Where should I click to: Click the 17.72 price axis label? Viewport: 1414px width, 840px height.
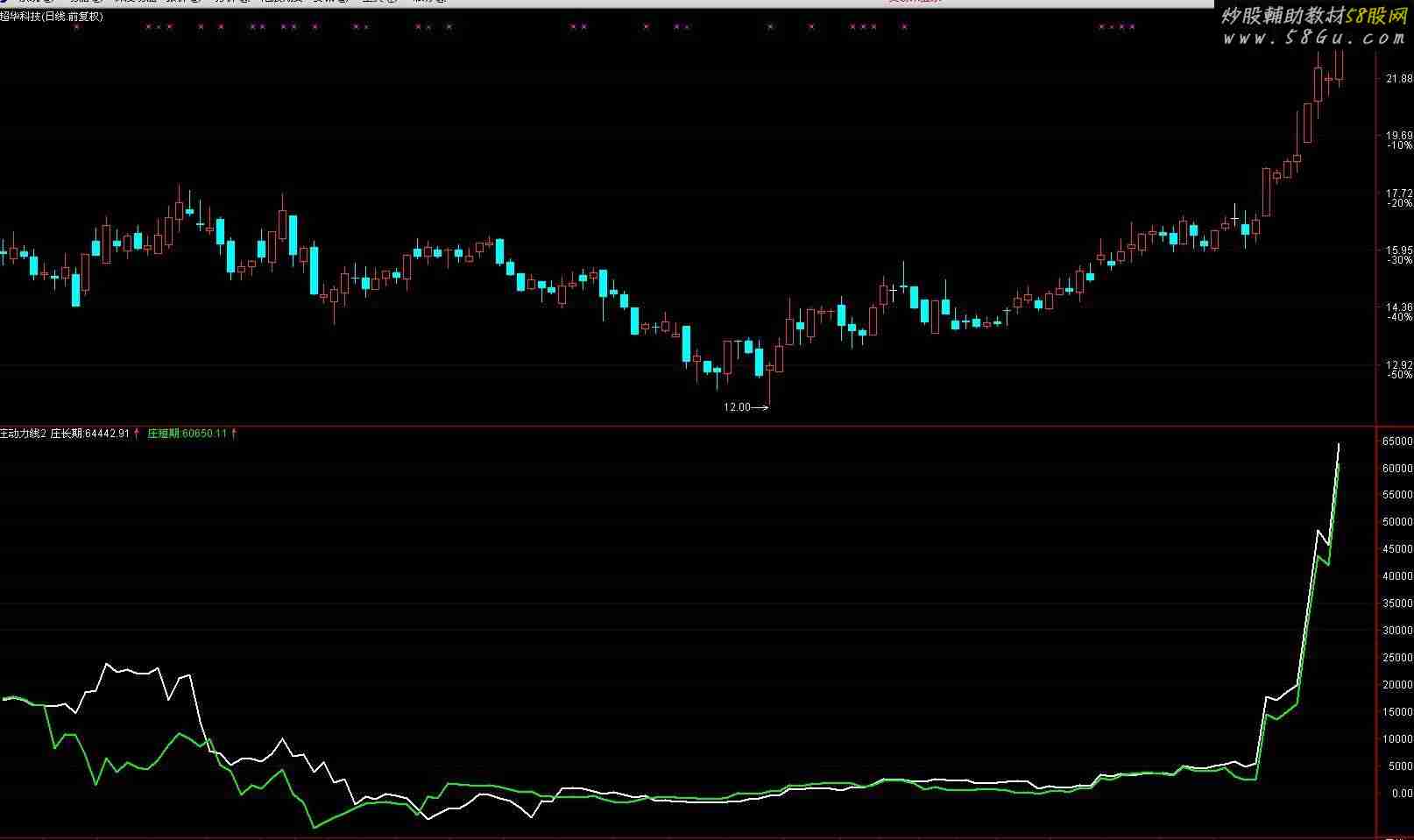click(1399, 194)
